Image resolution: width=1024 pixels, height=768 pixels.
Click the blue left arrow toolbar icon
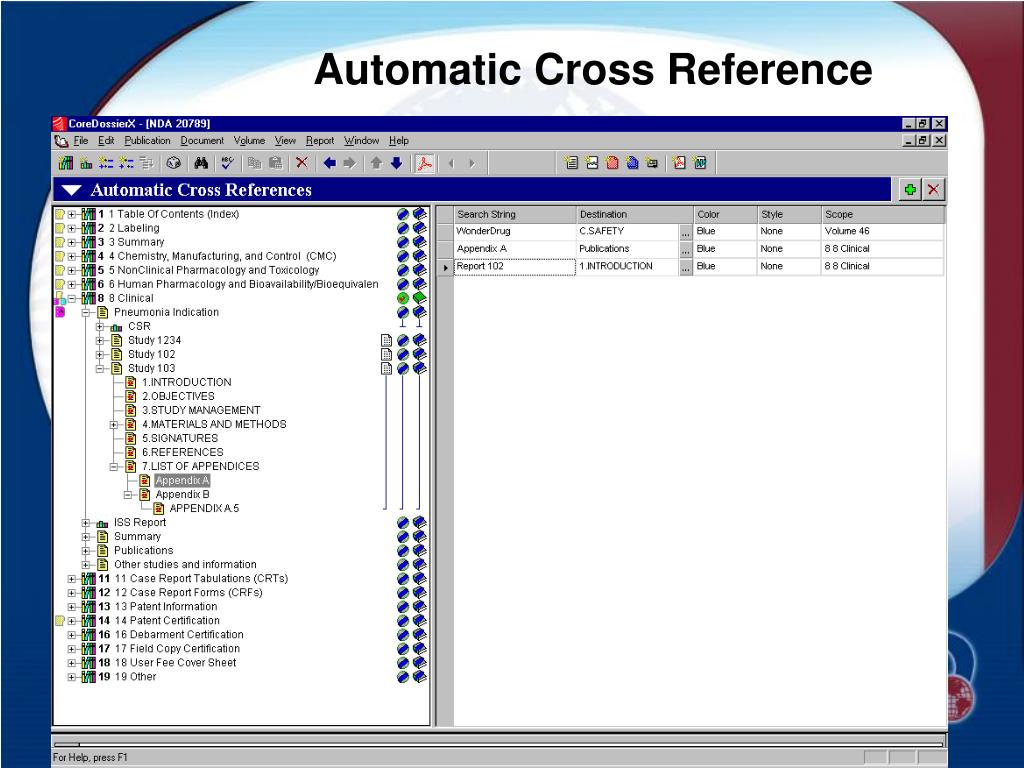coord(329,163)
